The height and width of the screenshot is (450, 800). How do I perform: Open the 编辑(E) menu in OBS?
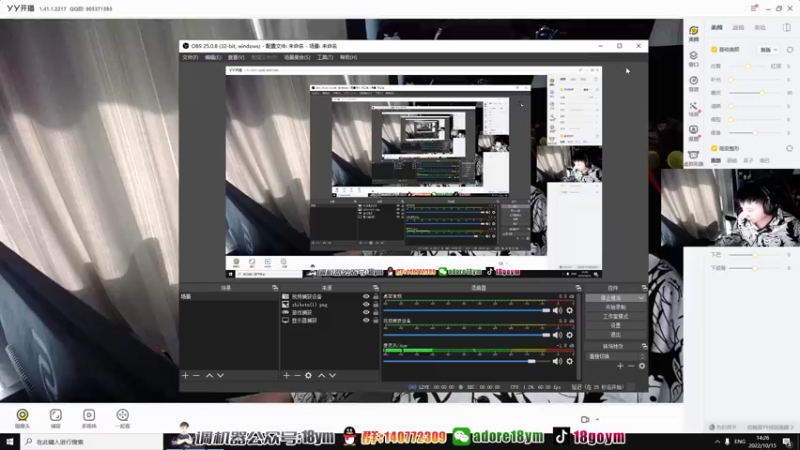click(213, 57)
